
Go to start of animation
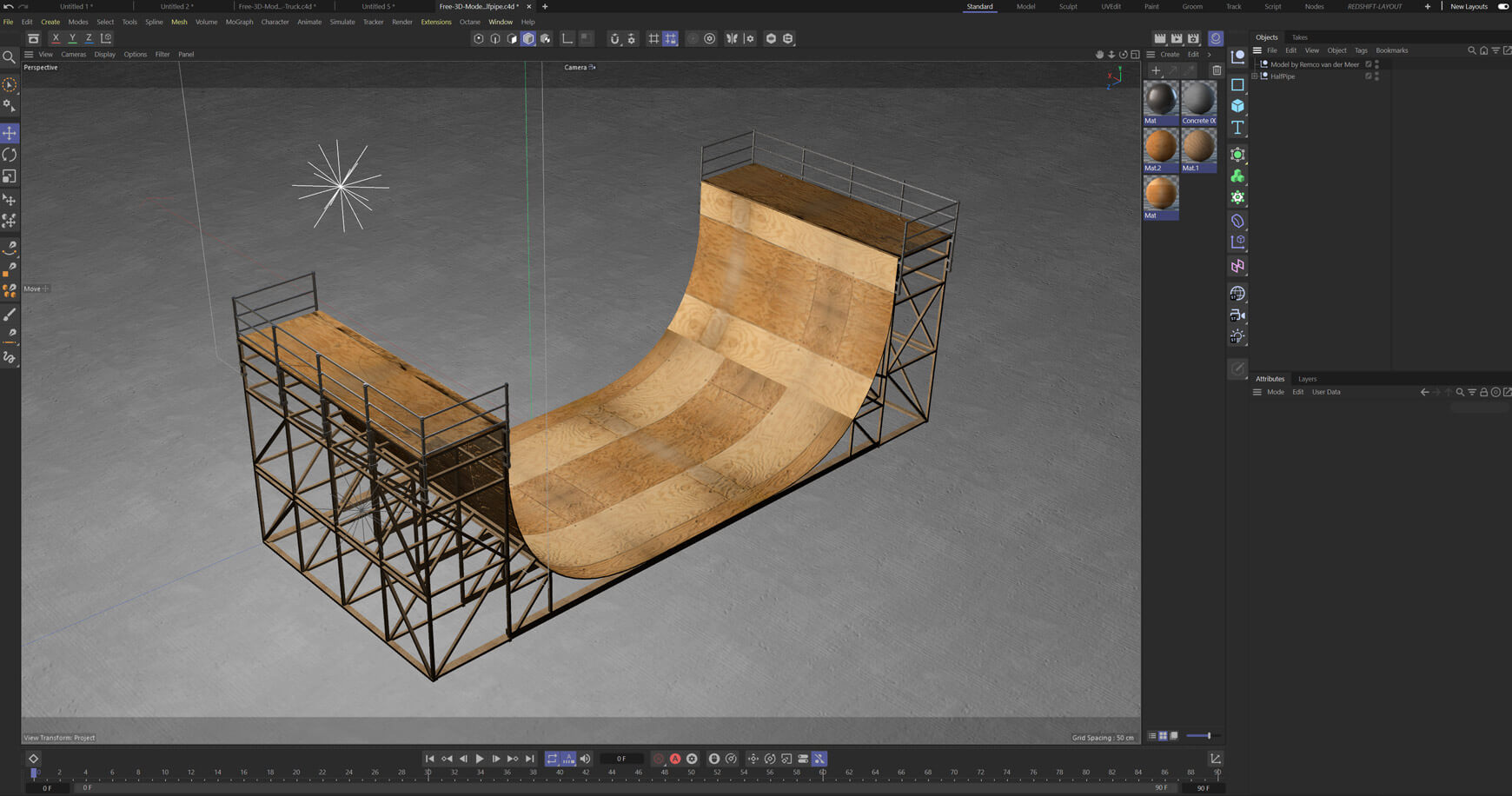429,759
